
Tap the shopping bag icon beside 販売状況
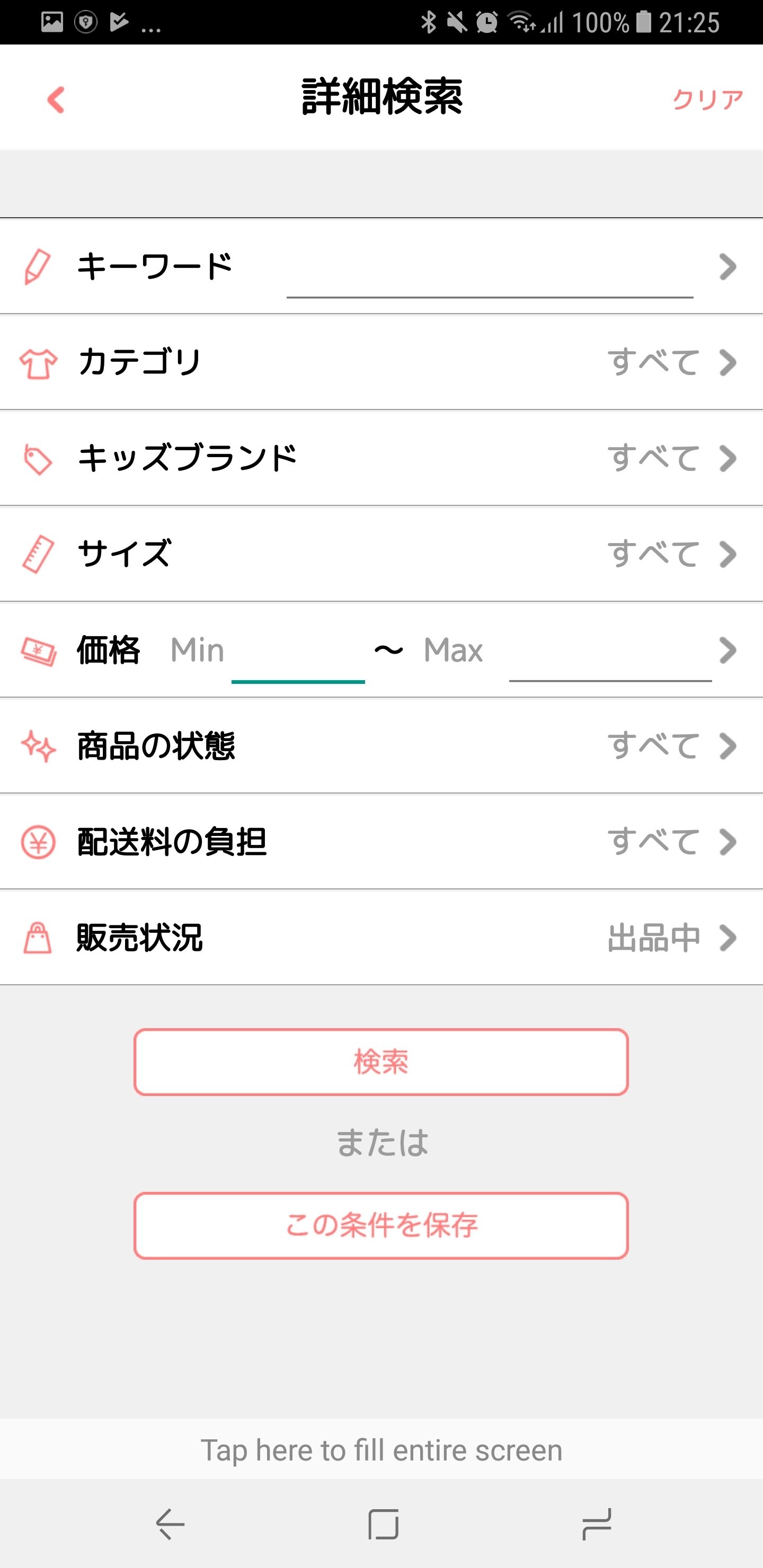tap(37, 938)
